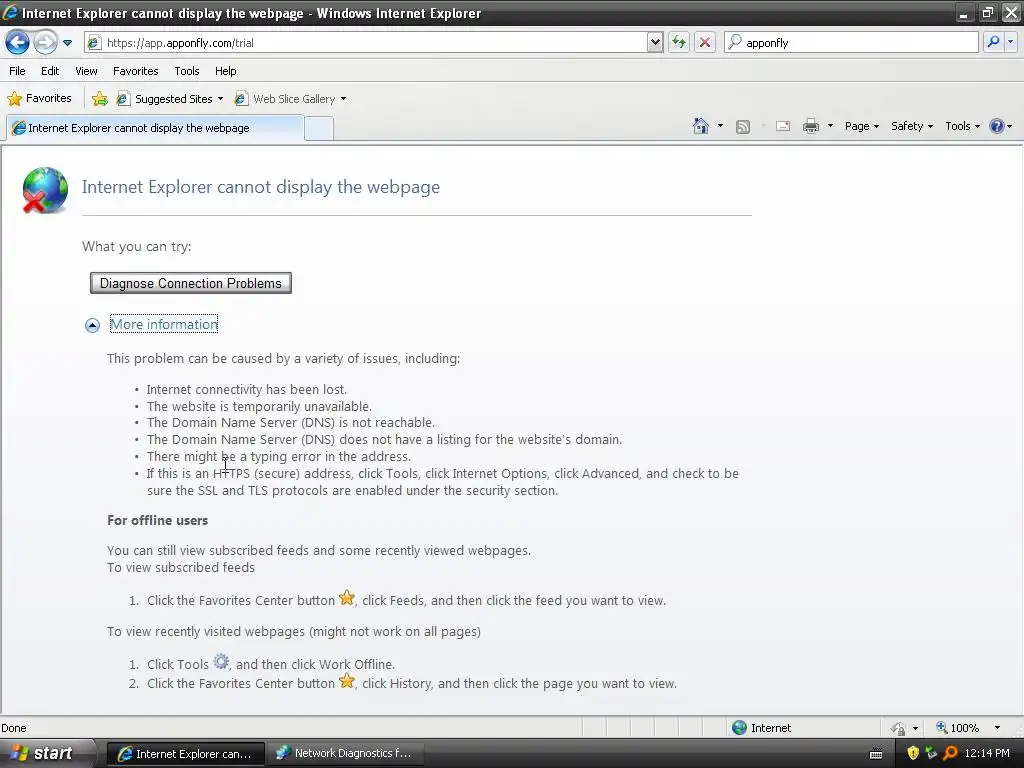Open the Edit menu
The width and height of the screenshot is (1024, 768).
(x=50, y=71)
